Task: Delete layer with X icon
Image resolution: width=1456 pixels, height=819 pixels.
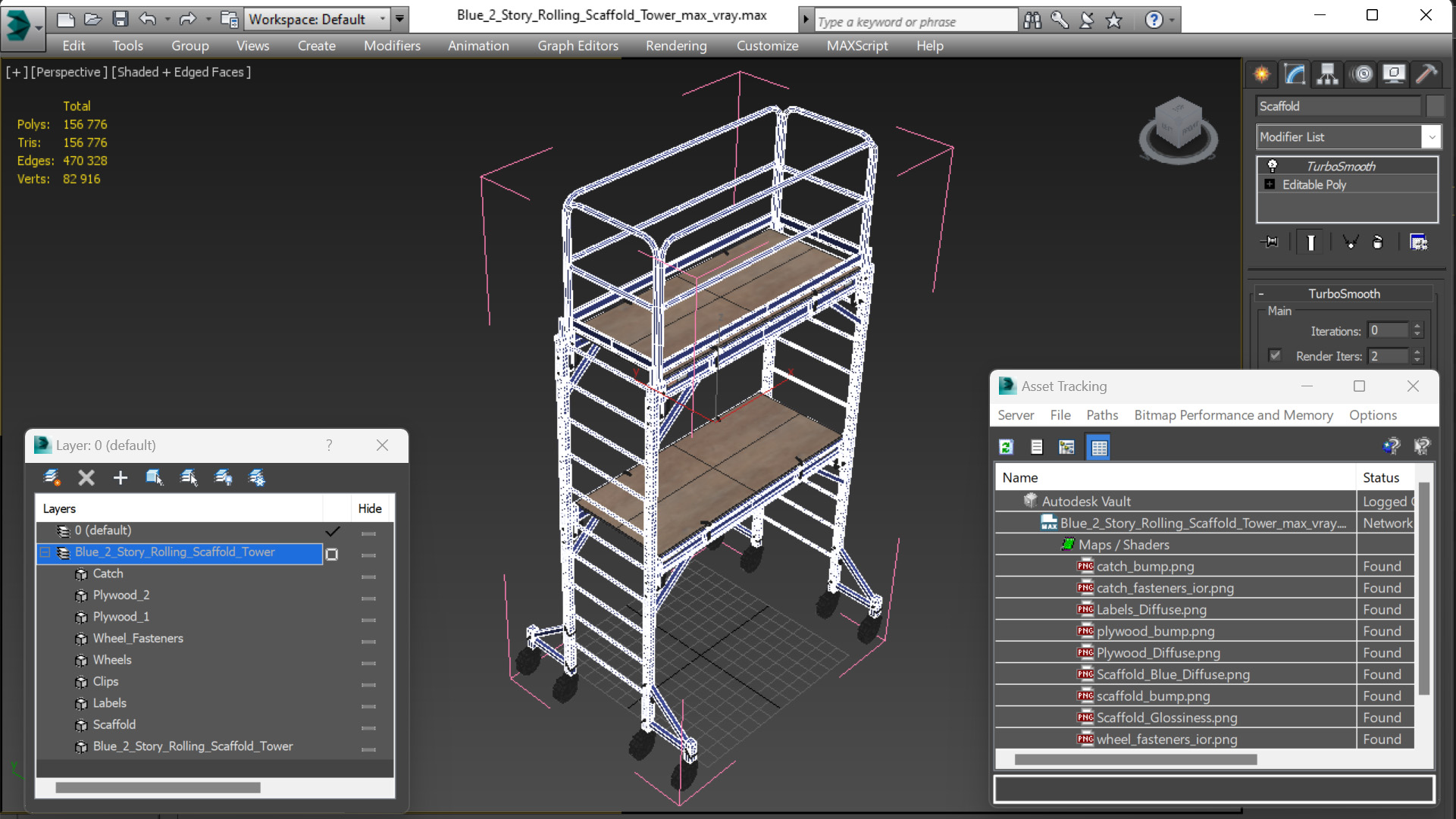Action: click(x=86, y=477)
